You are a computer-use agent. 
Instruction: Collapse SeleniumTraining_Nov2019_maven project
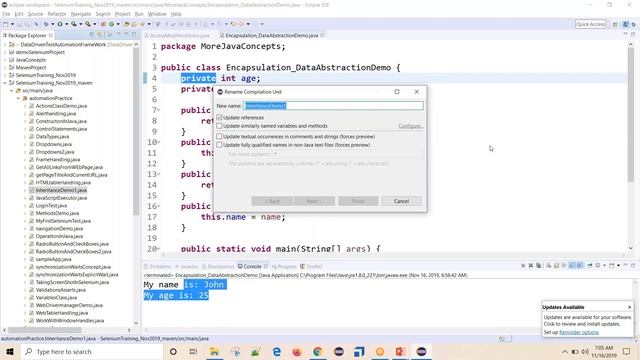pyautogui.click(x=5, y=83)
